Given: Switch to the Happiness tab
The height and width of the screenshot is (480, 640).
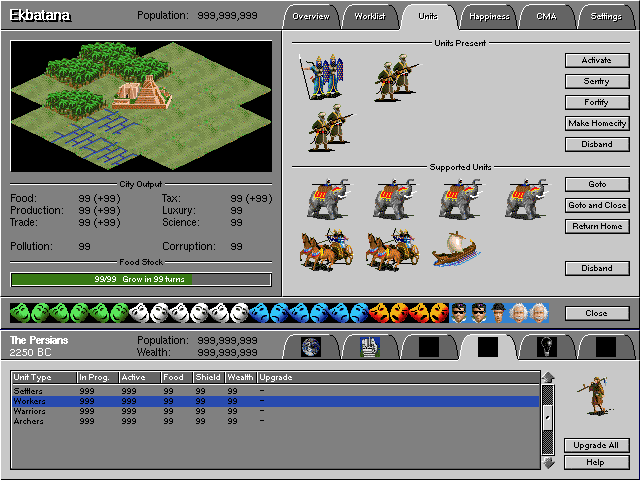Looking at the screenshot, I should (x=489, y=16).
